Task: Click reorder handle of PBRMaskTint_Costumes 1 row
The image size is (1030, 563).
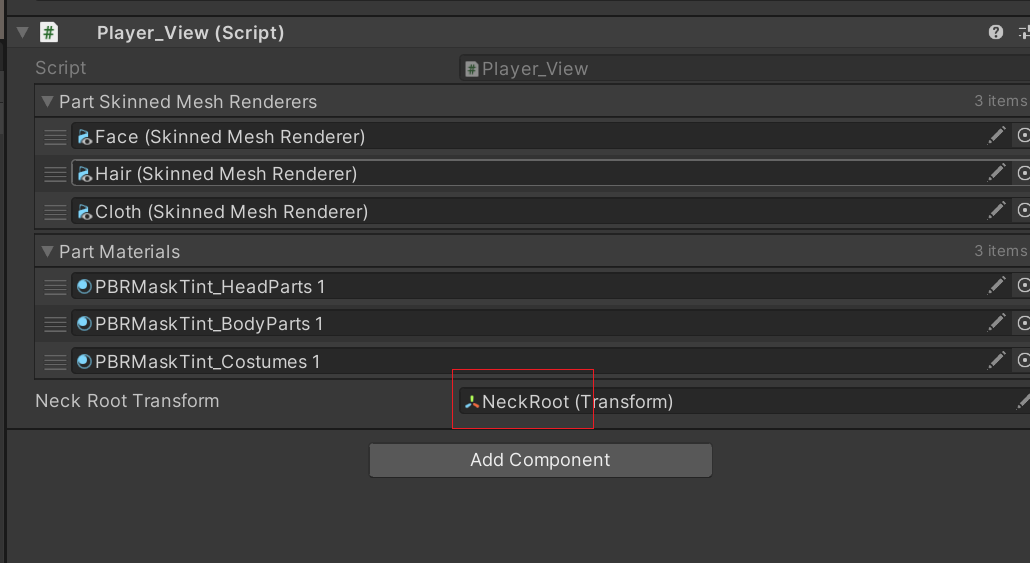Action: 55,362
